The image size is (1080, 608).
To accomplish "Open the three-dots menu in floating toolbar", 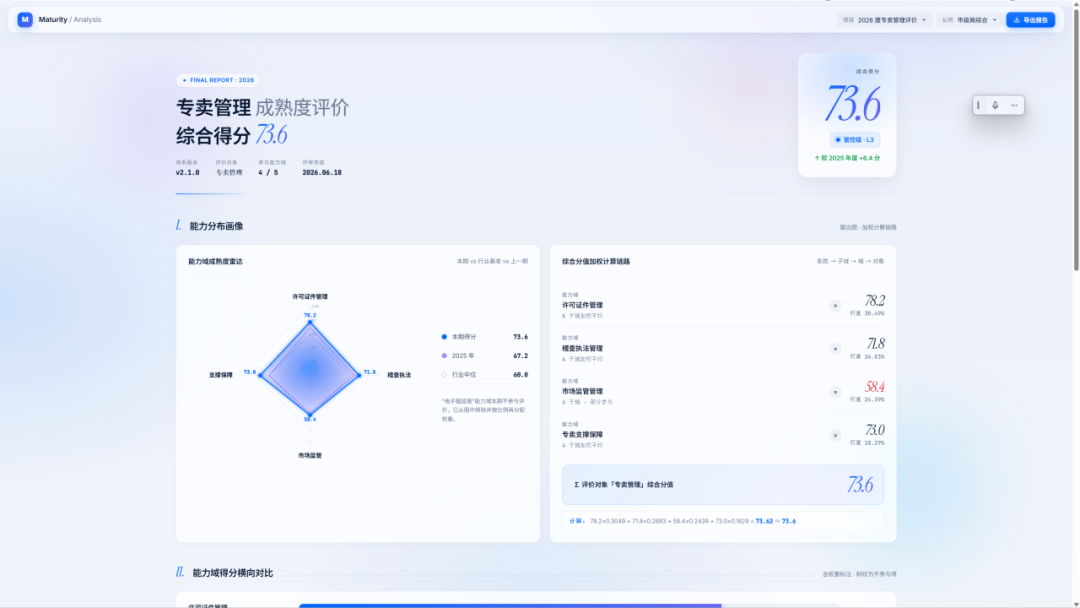I will click(x=1014, y=105).
